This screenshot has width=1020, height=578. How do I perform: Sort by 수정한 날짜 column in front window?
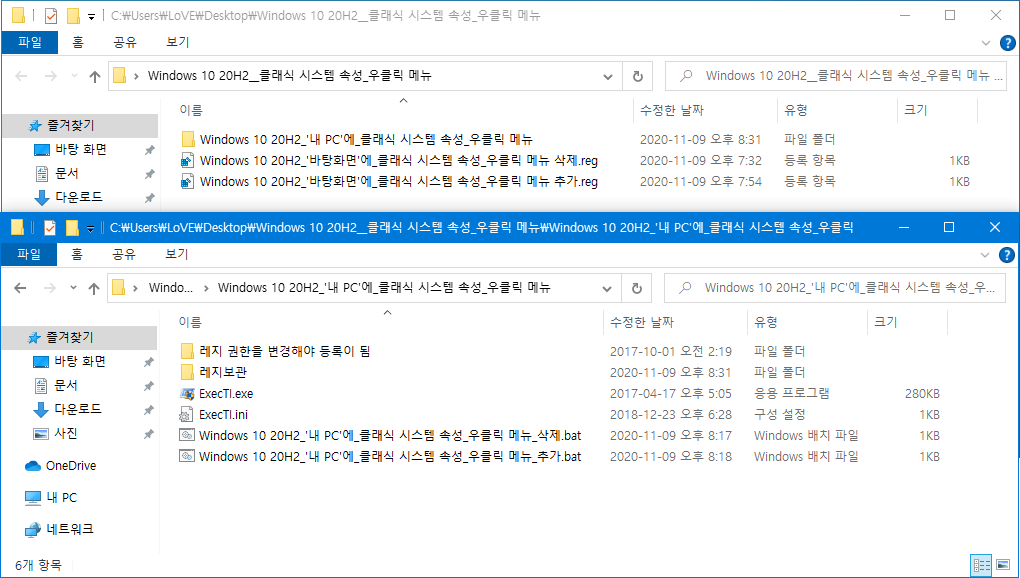(x=641, y=322)
